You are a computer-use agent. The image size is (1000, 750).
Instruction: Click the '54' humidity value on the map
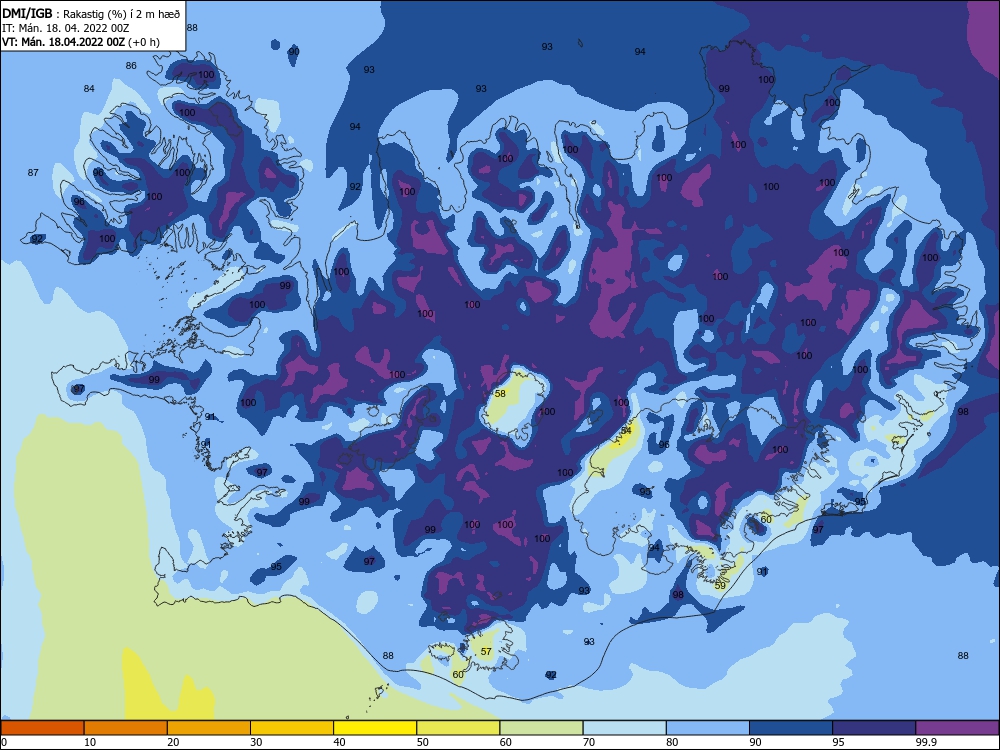click(626, 430)
